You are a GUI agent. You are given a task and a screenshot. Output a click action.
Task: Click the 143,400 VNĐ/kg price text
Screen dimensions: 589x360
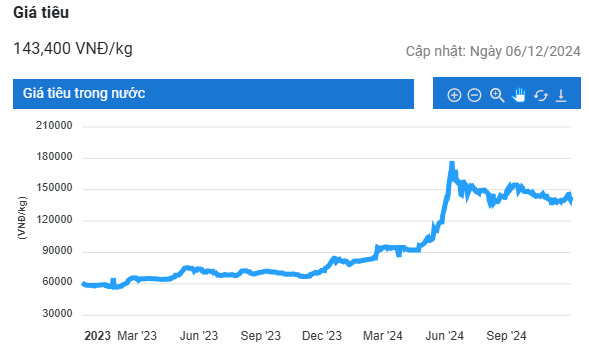click(x=73, y=48)
